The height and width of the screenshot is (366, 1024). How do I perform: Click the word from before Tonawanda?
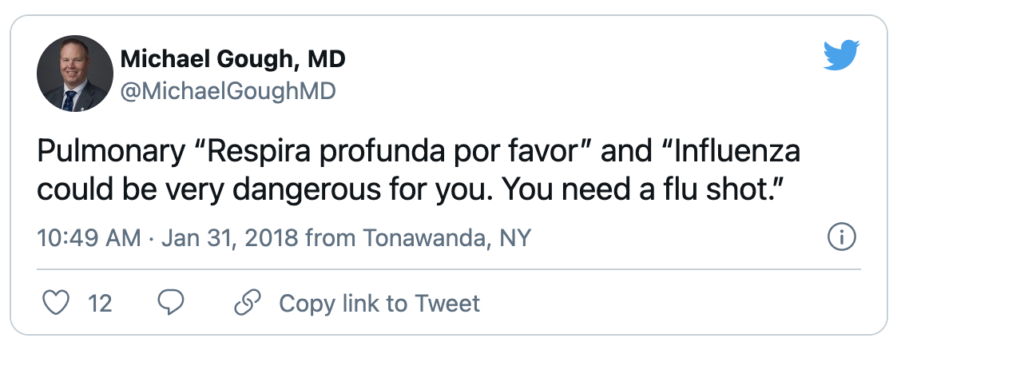[331, 238]
